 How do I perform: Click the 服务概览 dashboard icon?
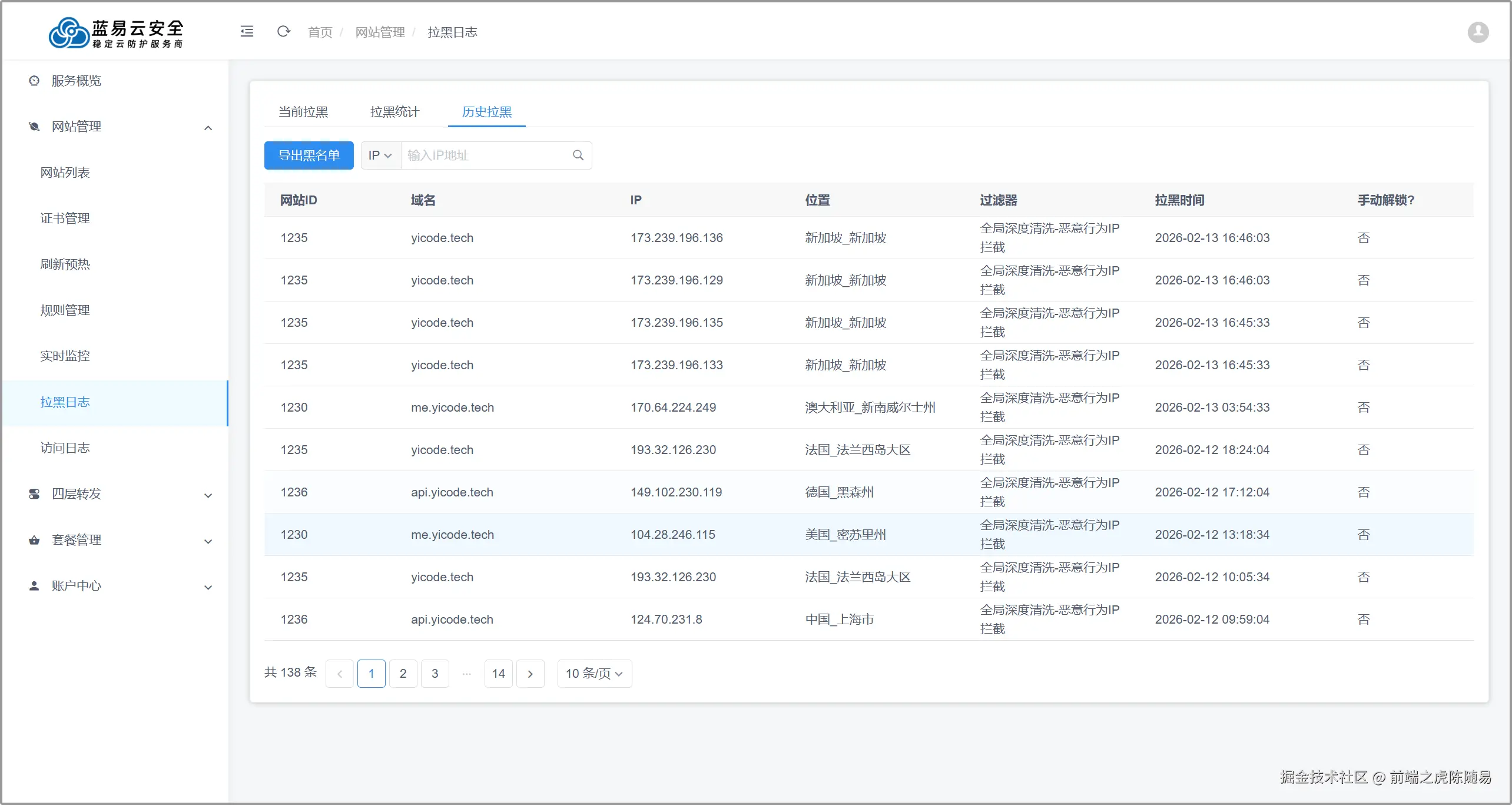point(34,81)
